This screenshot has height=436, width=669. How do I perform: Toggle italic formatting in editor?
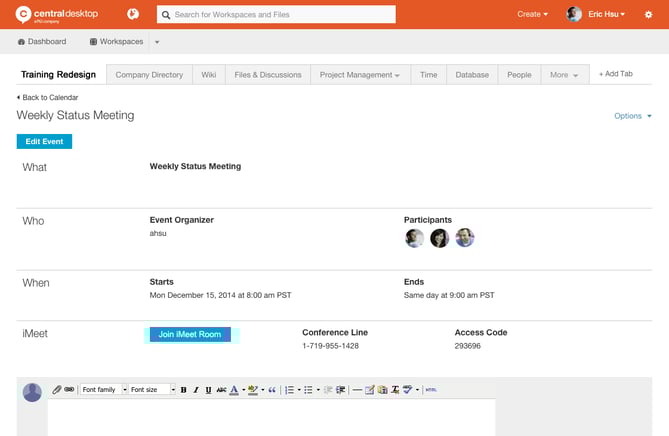point(195,389)
